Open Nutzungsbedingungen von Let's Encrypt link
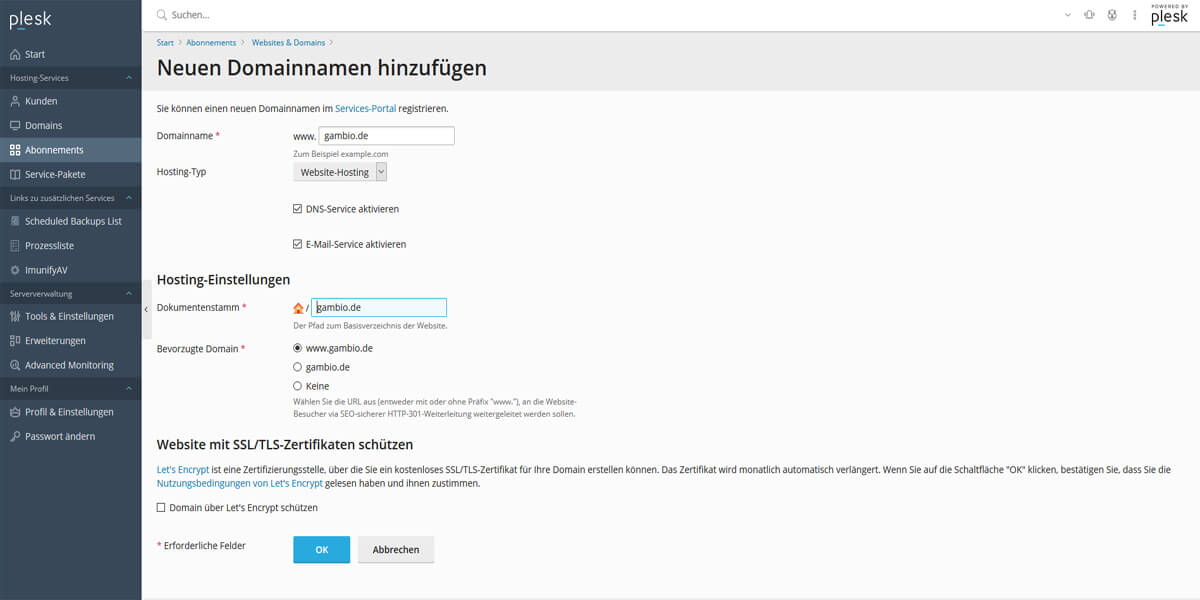 pyautogui.click(x=240, y=483)
